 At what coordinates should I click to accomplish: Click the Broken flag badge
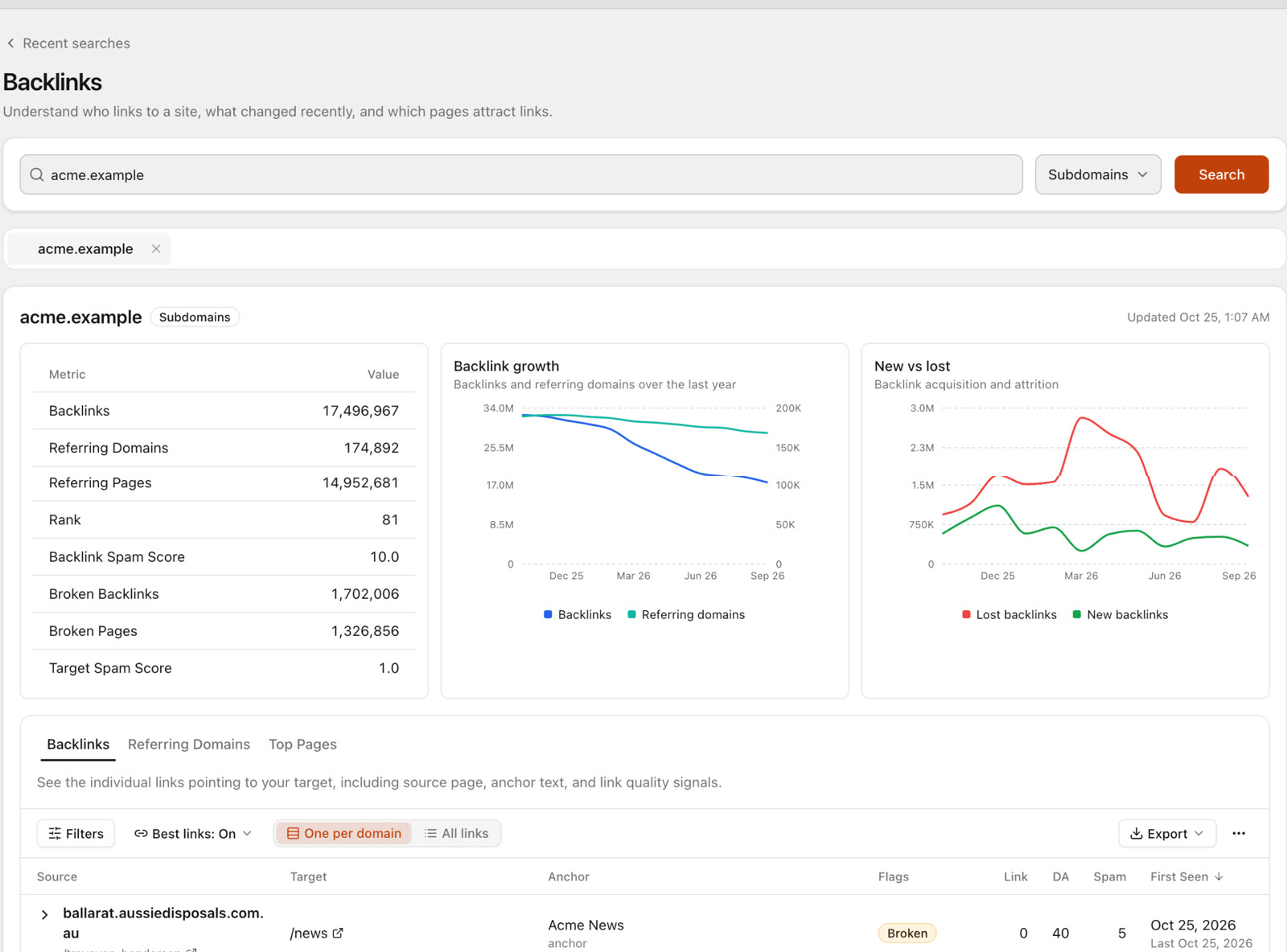(907, 934)
